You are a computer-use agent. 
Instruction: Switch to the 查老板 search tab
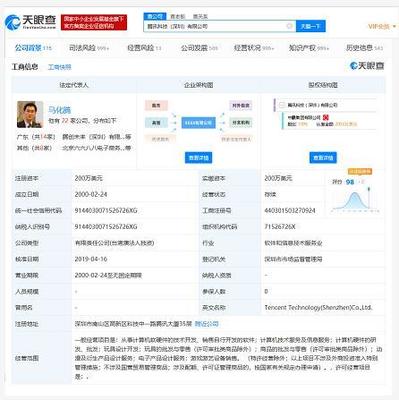pos(177,16)
